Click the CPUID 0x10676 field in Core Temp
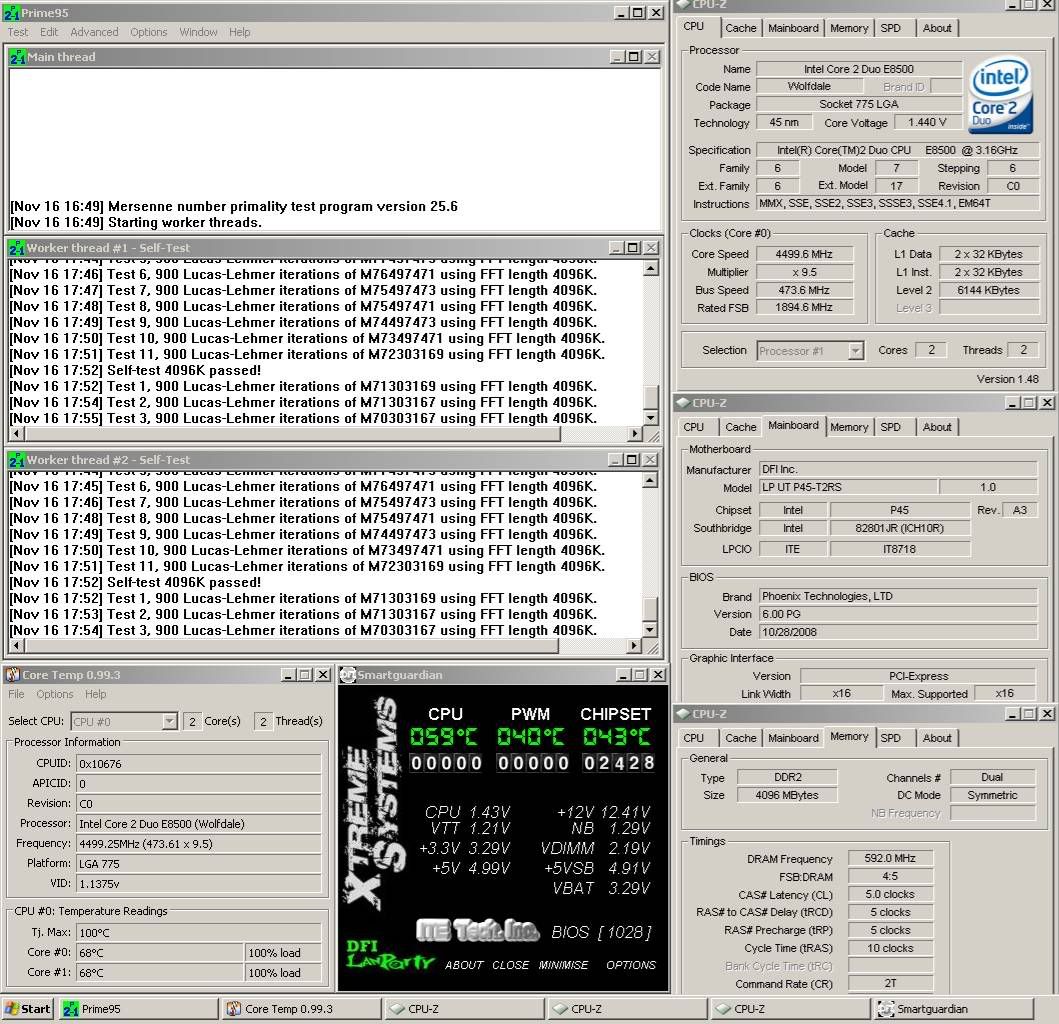 (x=199, y=764)
